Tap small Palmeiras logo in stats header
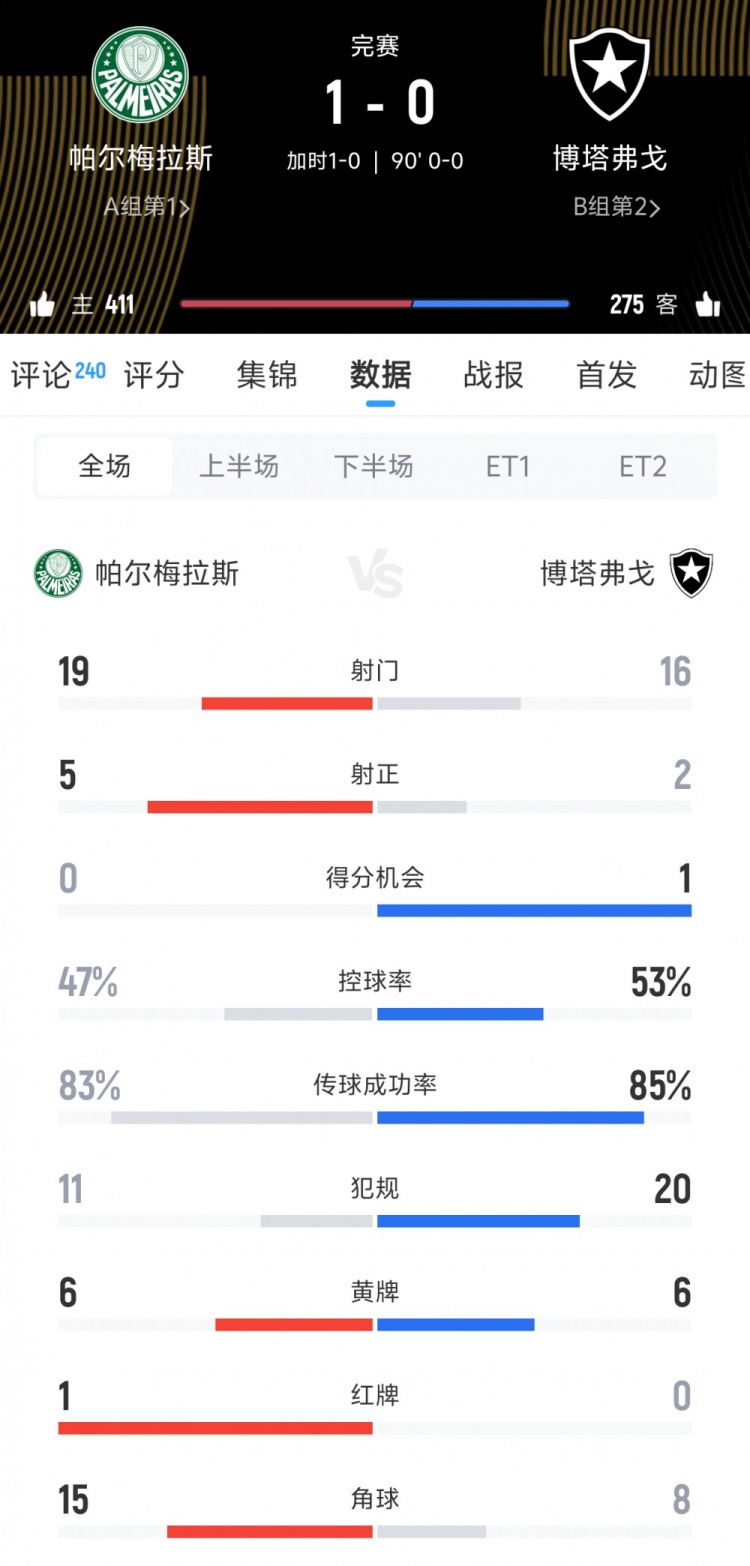This screenshot has height=1566, width=750. point(58,573)
